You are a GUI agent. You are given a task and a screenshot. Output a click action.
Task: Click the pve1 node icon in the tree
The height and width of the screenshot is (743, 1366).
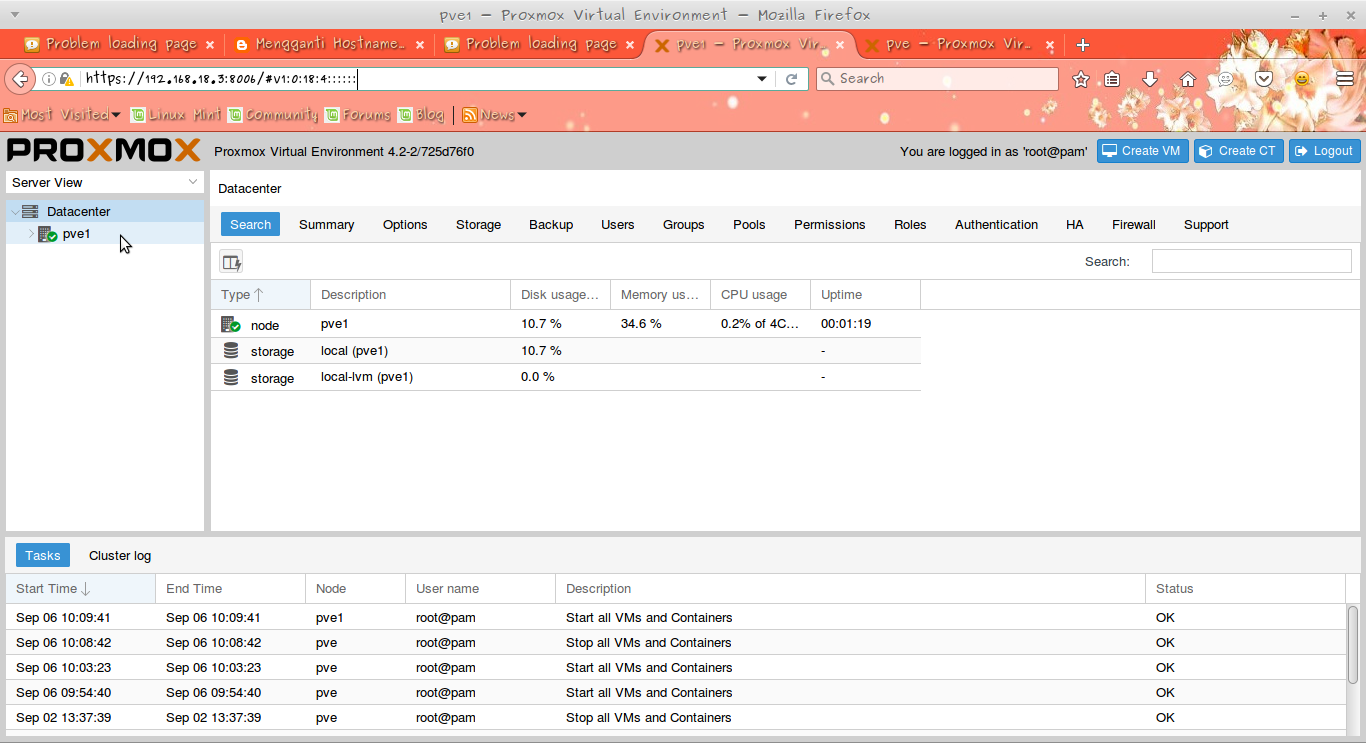47,235
